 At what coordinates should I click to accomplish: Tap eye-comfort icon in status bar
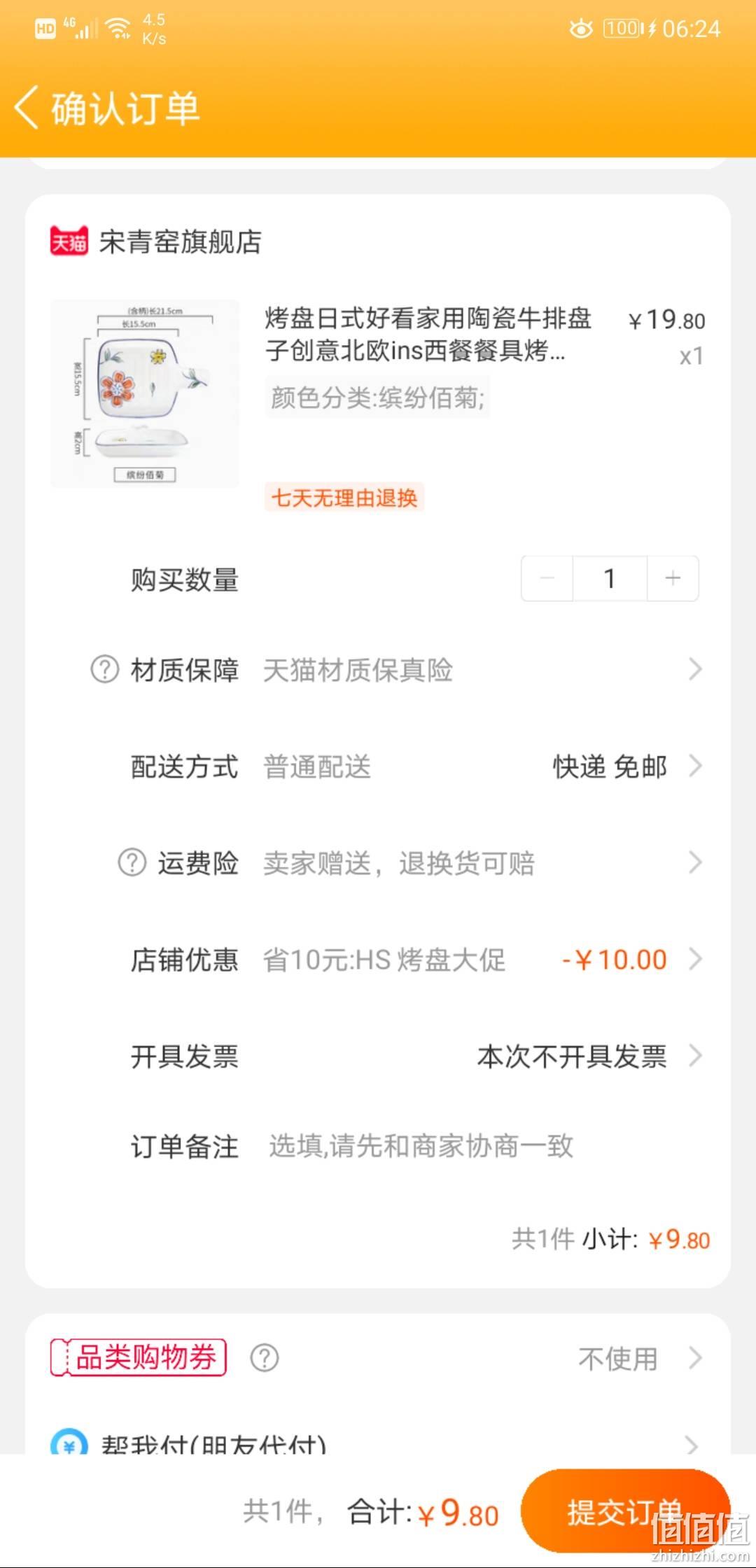coord(580,29)
